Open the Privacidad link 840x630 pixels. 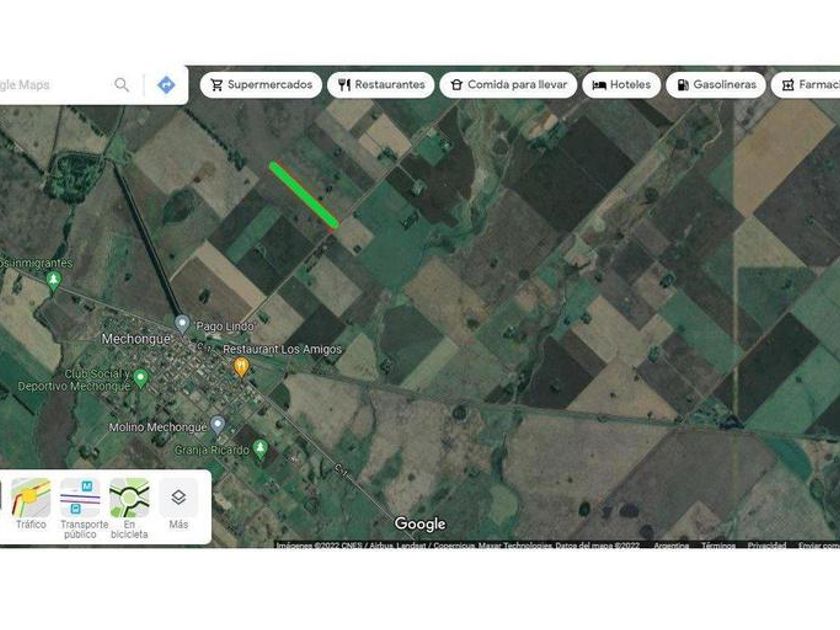click(767, 545)
